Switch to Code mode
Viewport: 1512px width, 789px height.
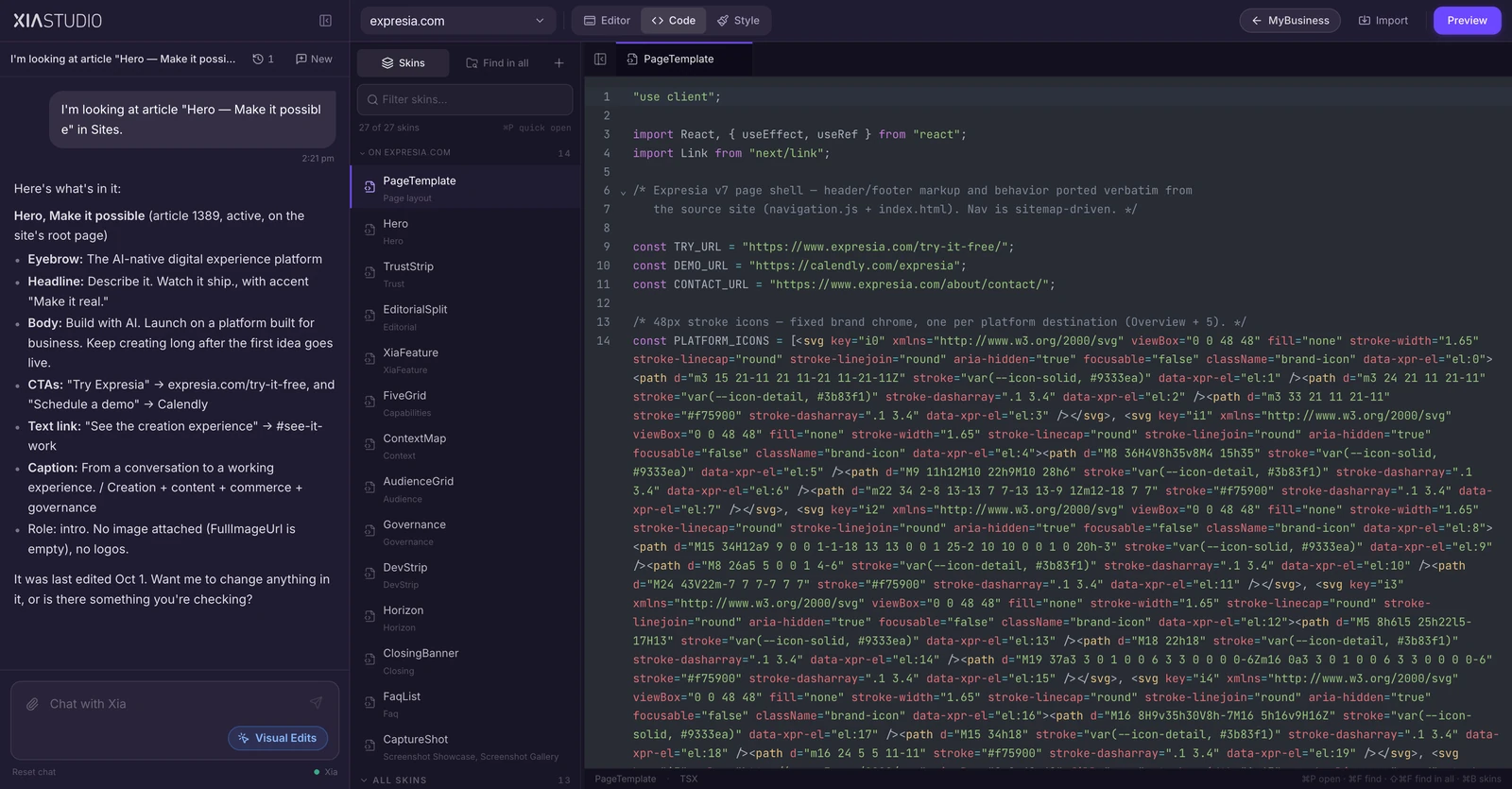tap(673, 21)
